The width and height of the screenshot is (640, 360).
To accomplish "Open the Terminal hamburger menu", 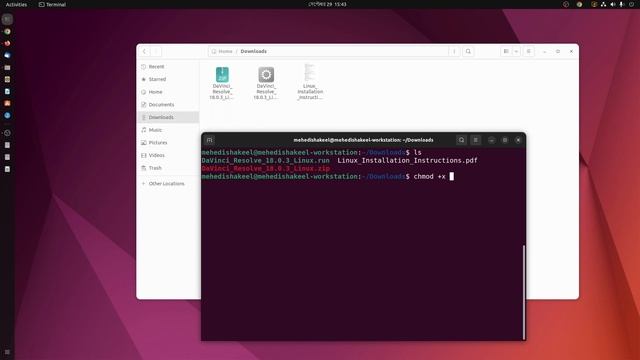I will click(x=476, y=140).
